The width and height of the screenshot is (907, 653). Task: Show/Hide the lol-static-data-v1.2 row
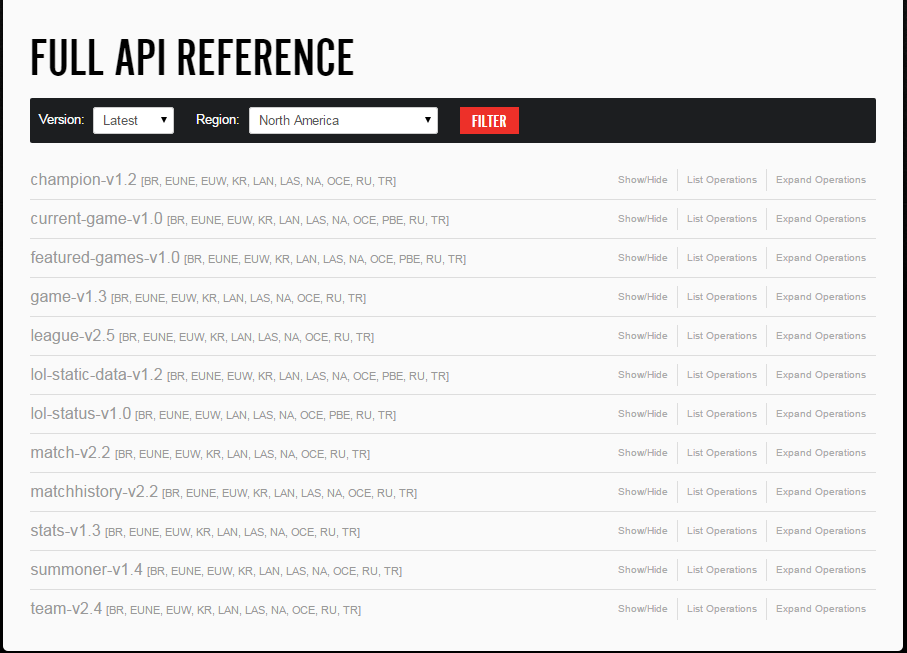pyautogui.click(x=643, y=375)
